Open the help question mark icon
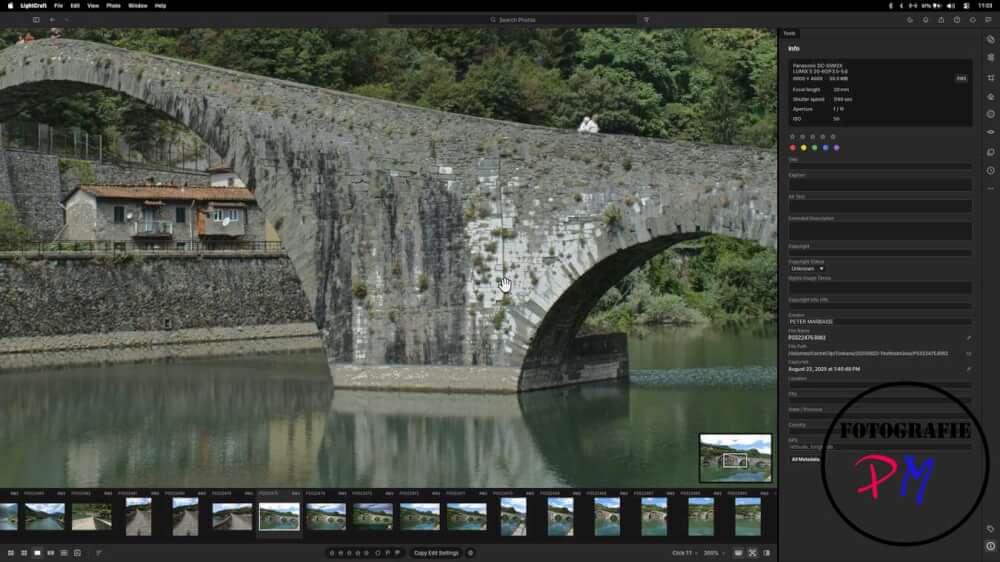The width and height of the screenshot is (1000, 562). coord(957,20)
